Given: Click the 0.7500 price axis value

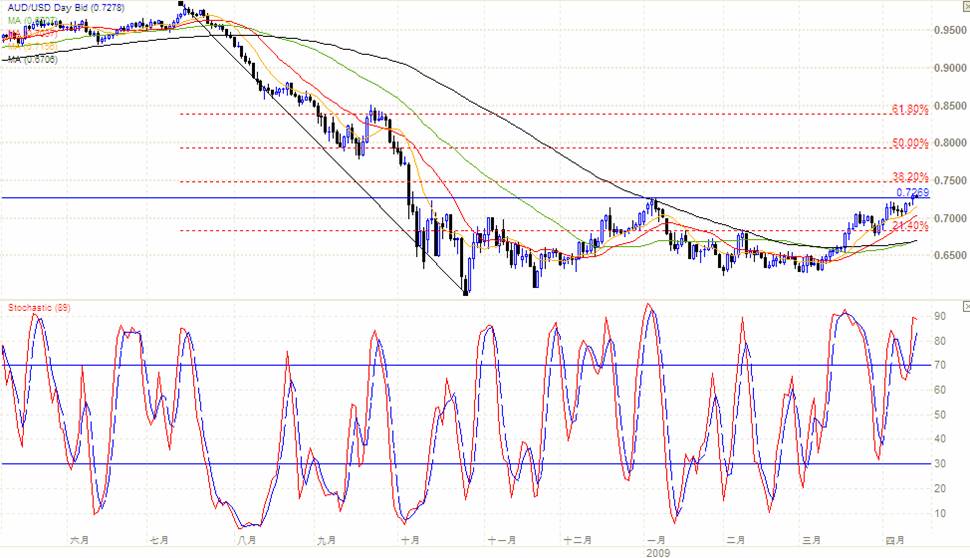Looking at the screenshot, I should click(951, 181).
